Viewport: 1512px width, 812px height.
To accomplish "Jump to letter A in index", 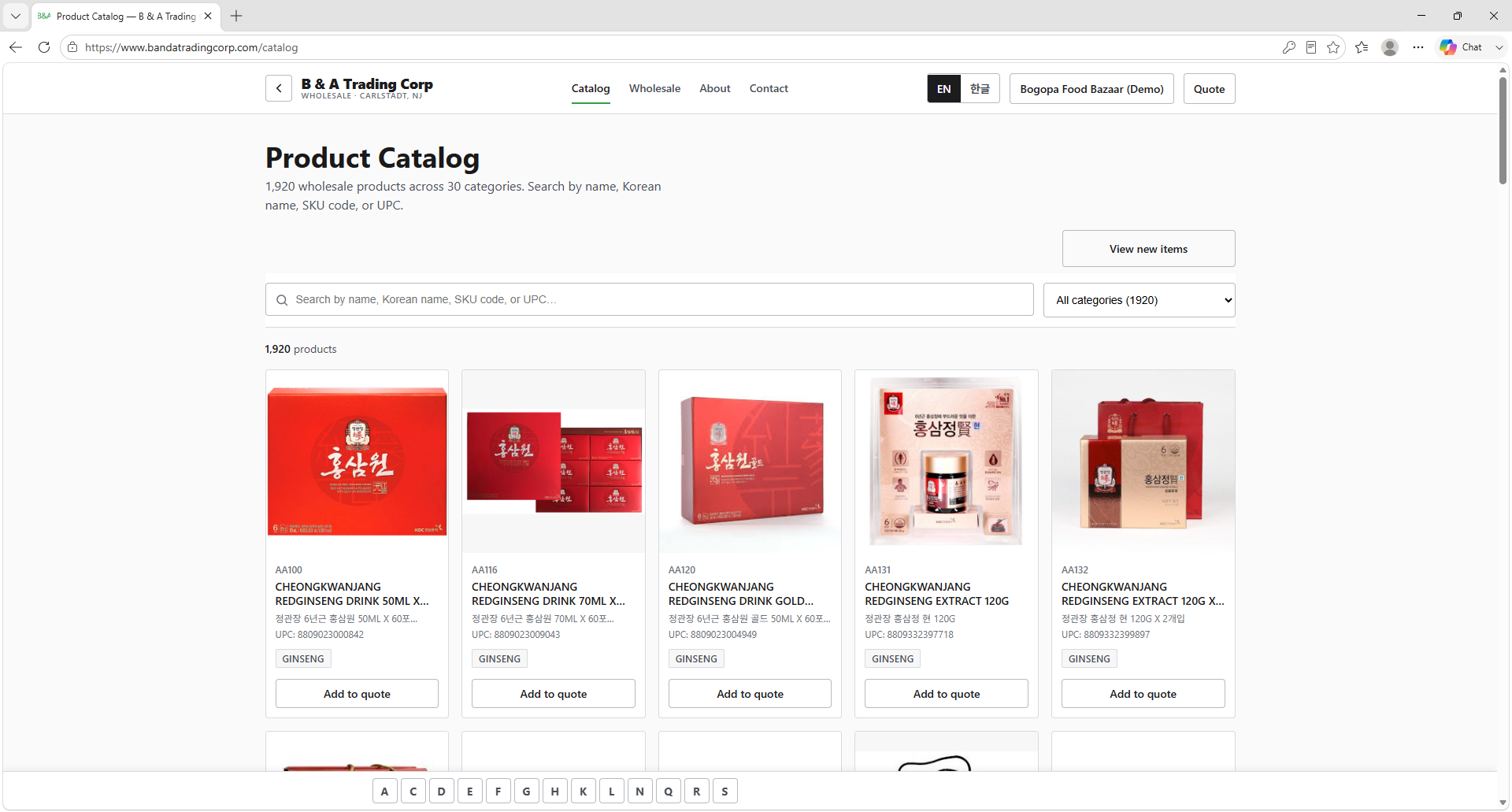I will [384, 792].
